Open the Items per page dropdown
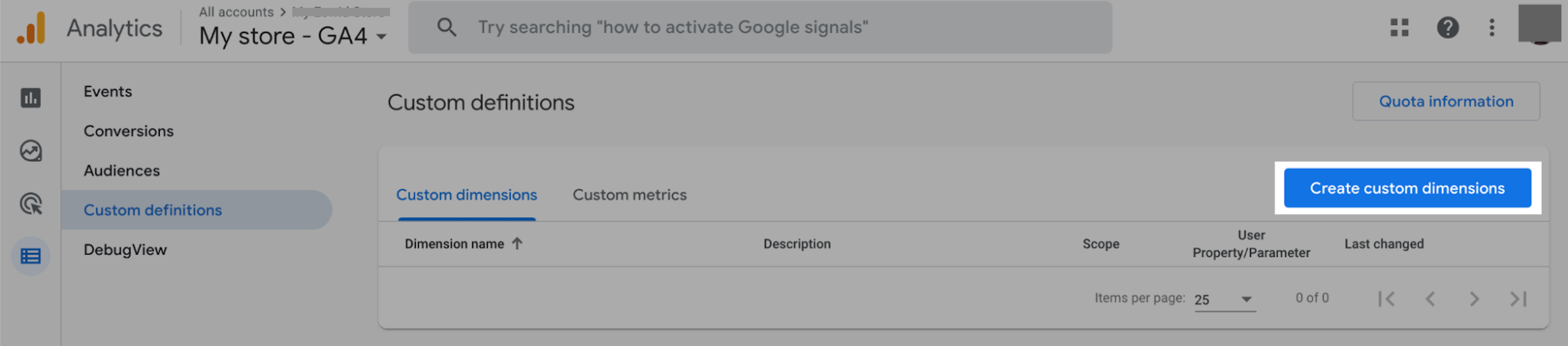Image resolution: width=1568 pixels, height=346 pixels. click(x=1222, y=299)
